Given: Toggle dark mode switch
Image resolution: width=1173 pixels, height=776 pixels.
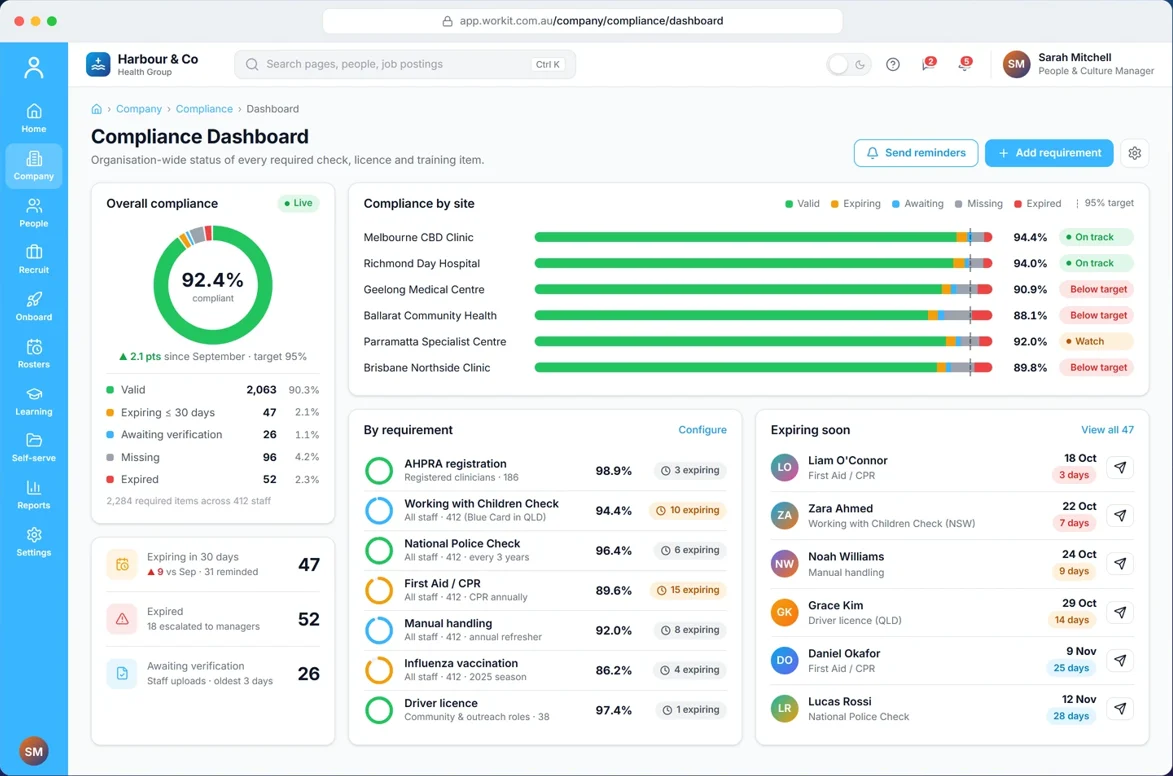Looking at the screenshot, I should point(849,64).
